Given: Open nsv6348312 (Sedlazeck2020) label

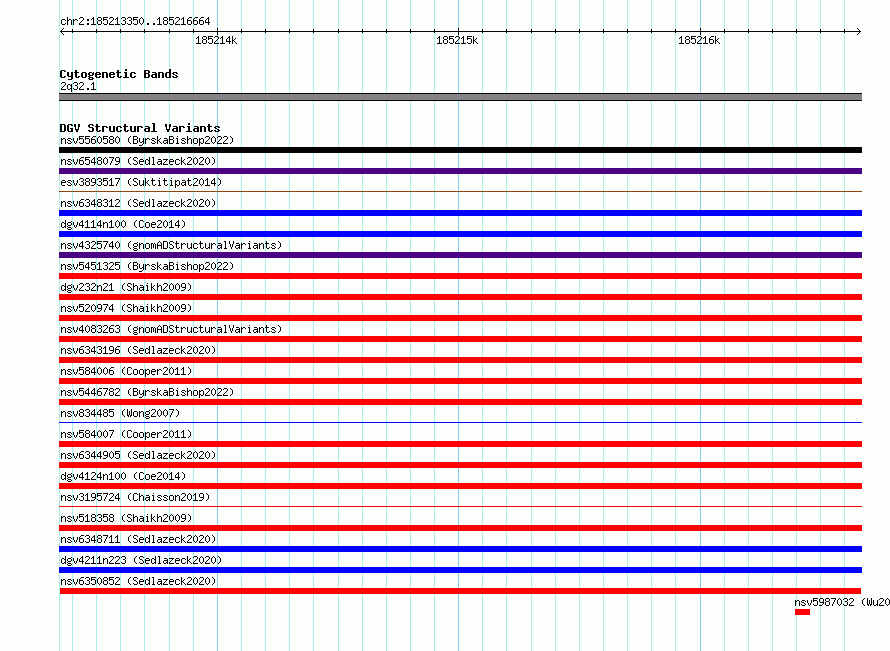Looking at the screenshot, I should coord(138,203).
